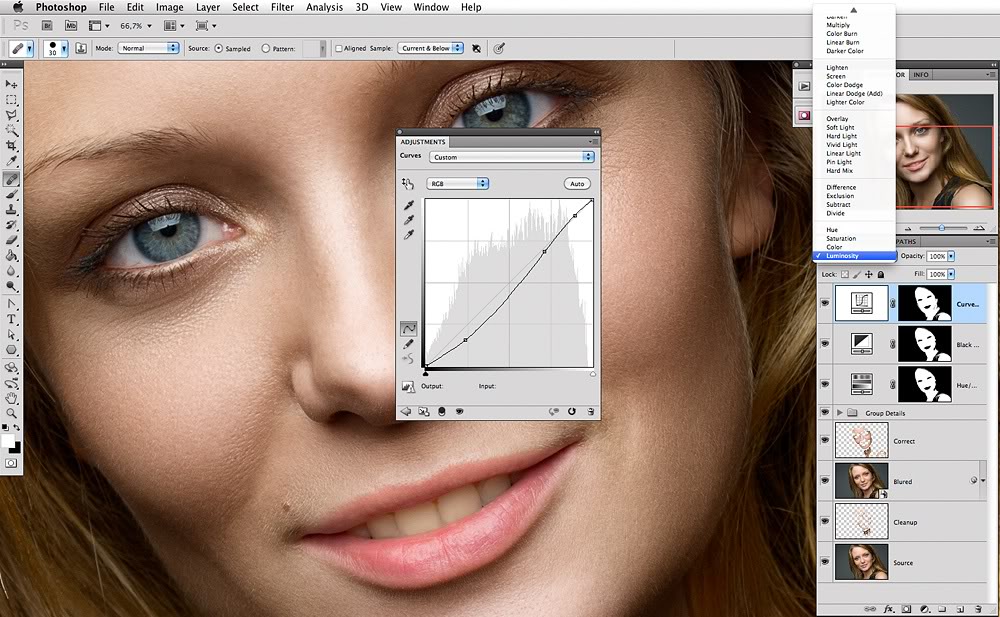Viewport: 1000px width, 617px height.
Task: Choose Sampled source radio button
Action: coord(219,48)
